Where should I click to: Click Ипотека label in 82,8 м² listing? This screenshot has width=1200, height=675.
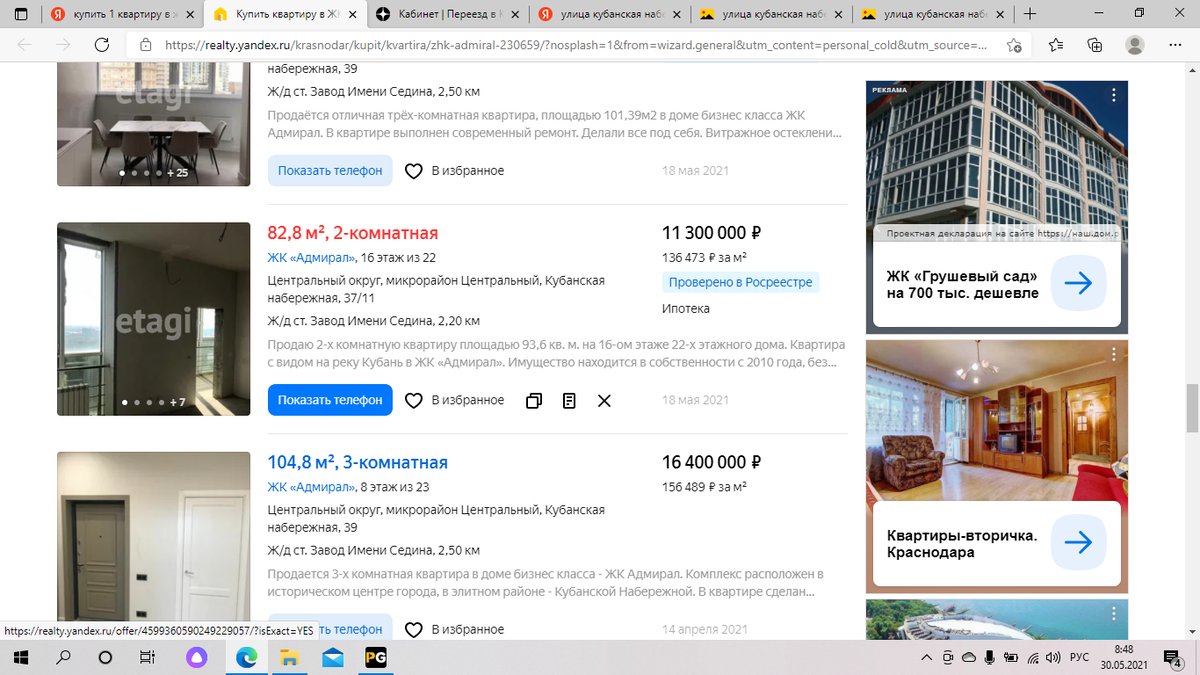coord(686,308)
